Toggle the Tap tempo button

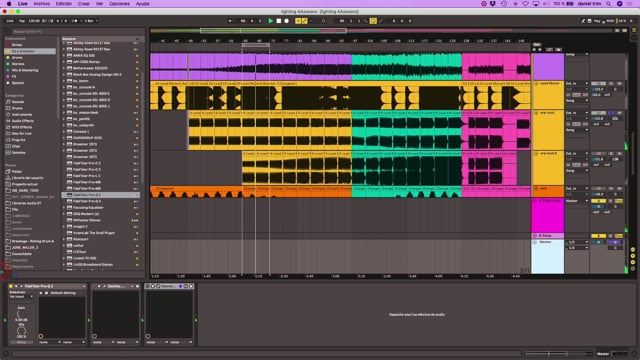[x=22, y=21]
